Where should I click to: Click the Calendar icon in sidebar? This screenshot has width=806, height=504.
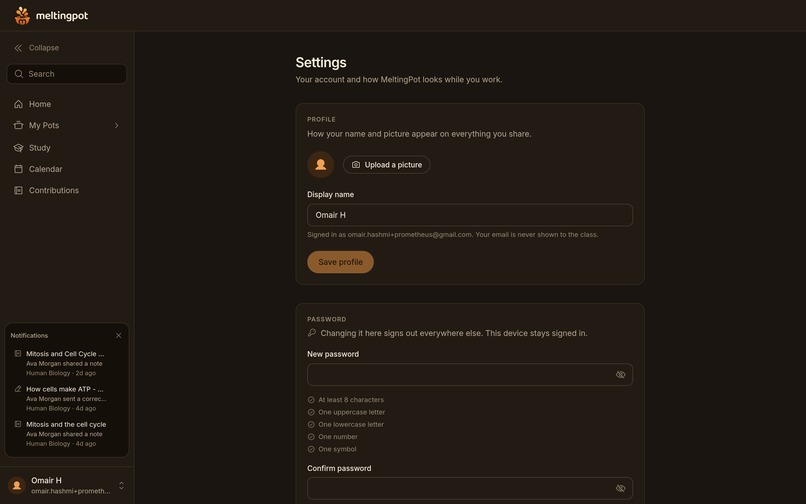(19, 169)
